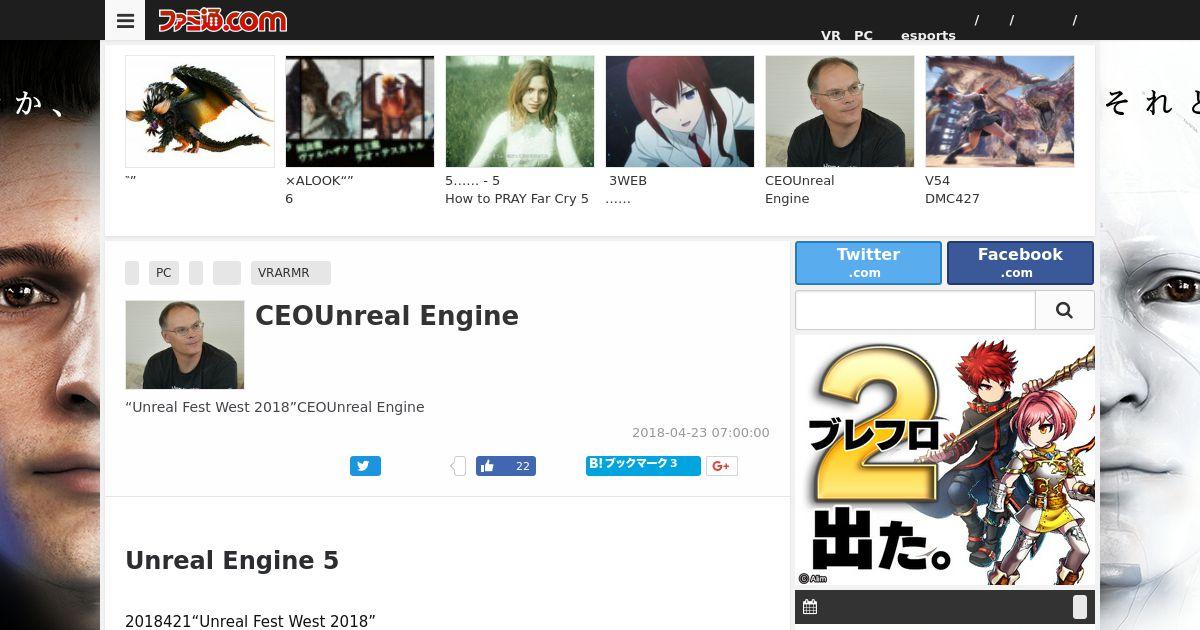Viewport: 1200px width, 630px height.
Task: Select the VRARMR category tag
Action: (291, 273)
